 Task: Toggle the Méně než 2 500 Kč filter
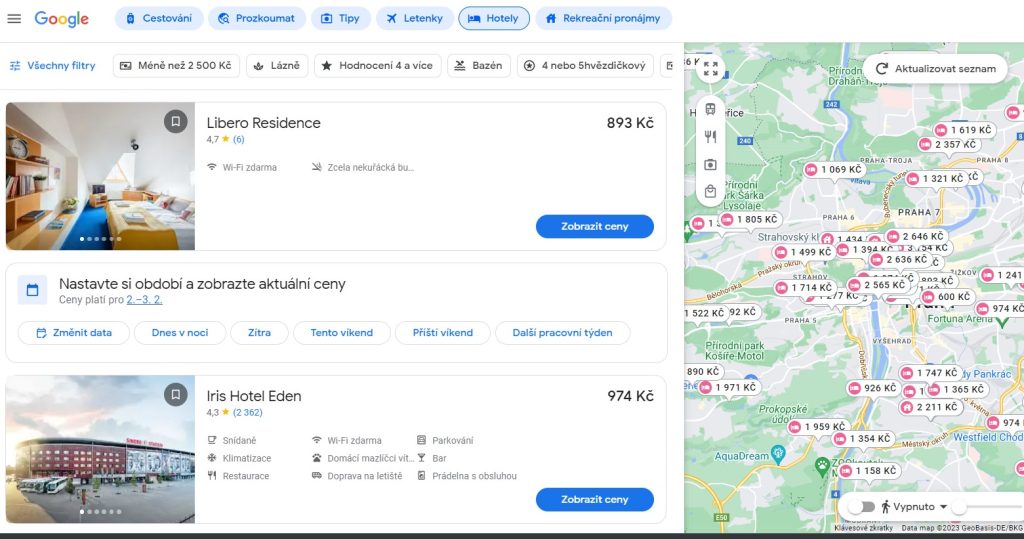(x=176, y=65)
